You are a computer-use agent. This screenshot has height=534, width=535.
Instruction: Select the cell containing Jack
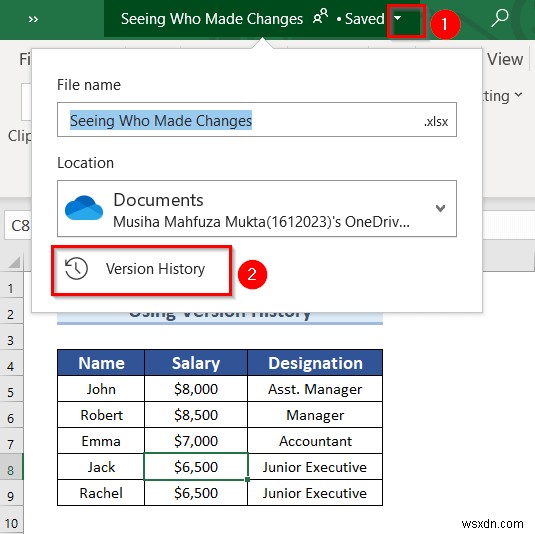[x=101, y=467]
